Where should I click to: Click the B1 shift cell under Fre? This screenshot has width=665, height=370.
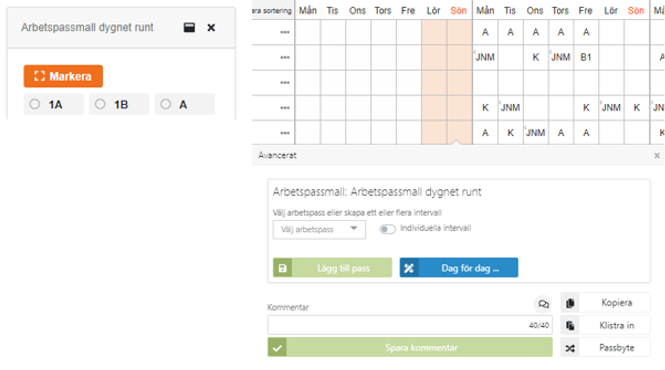pyautogui.click(x=586, y=57)
